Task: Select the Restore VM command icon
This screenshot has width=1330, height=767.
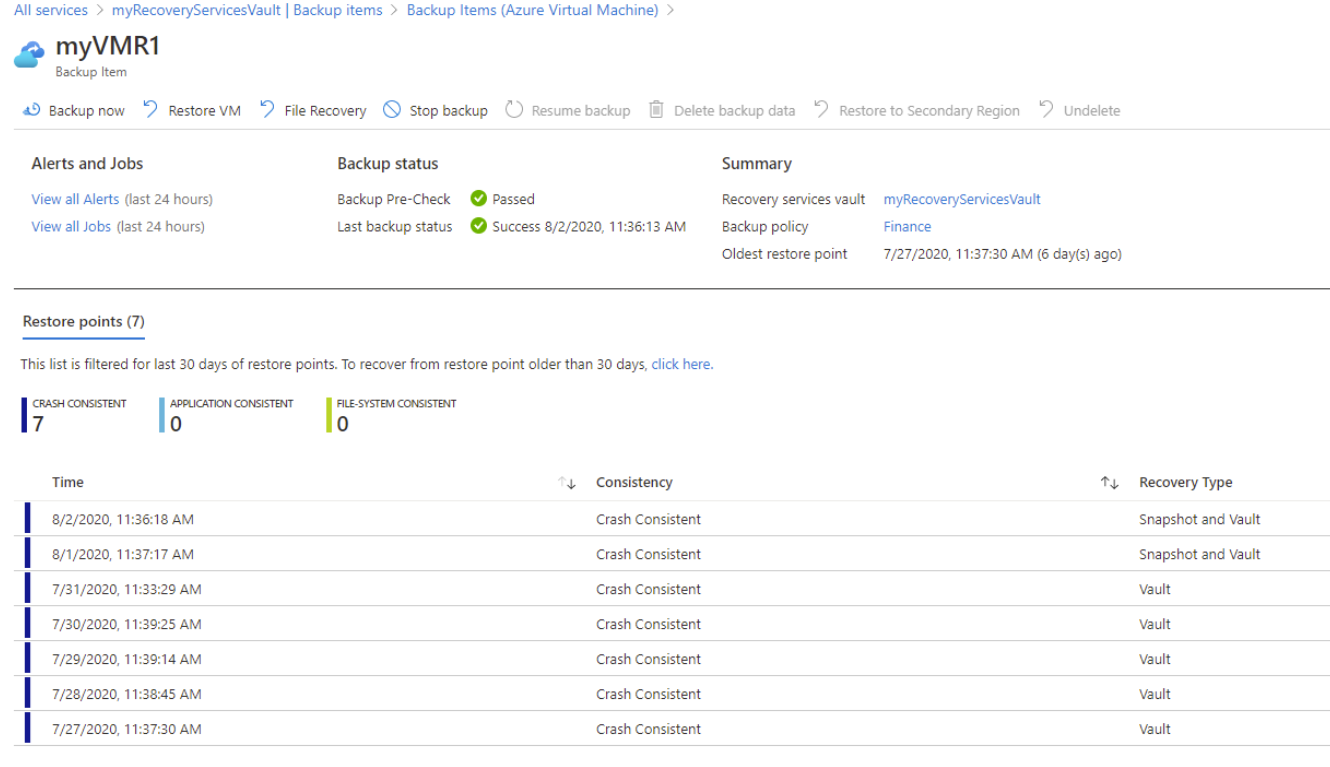Action: (x=151, y=110)
